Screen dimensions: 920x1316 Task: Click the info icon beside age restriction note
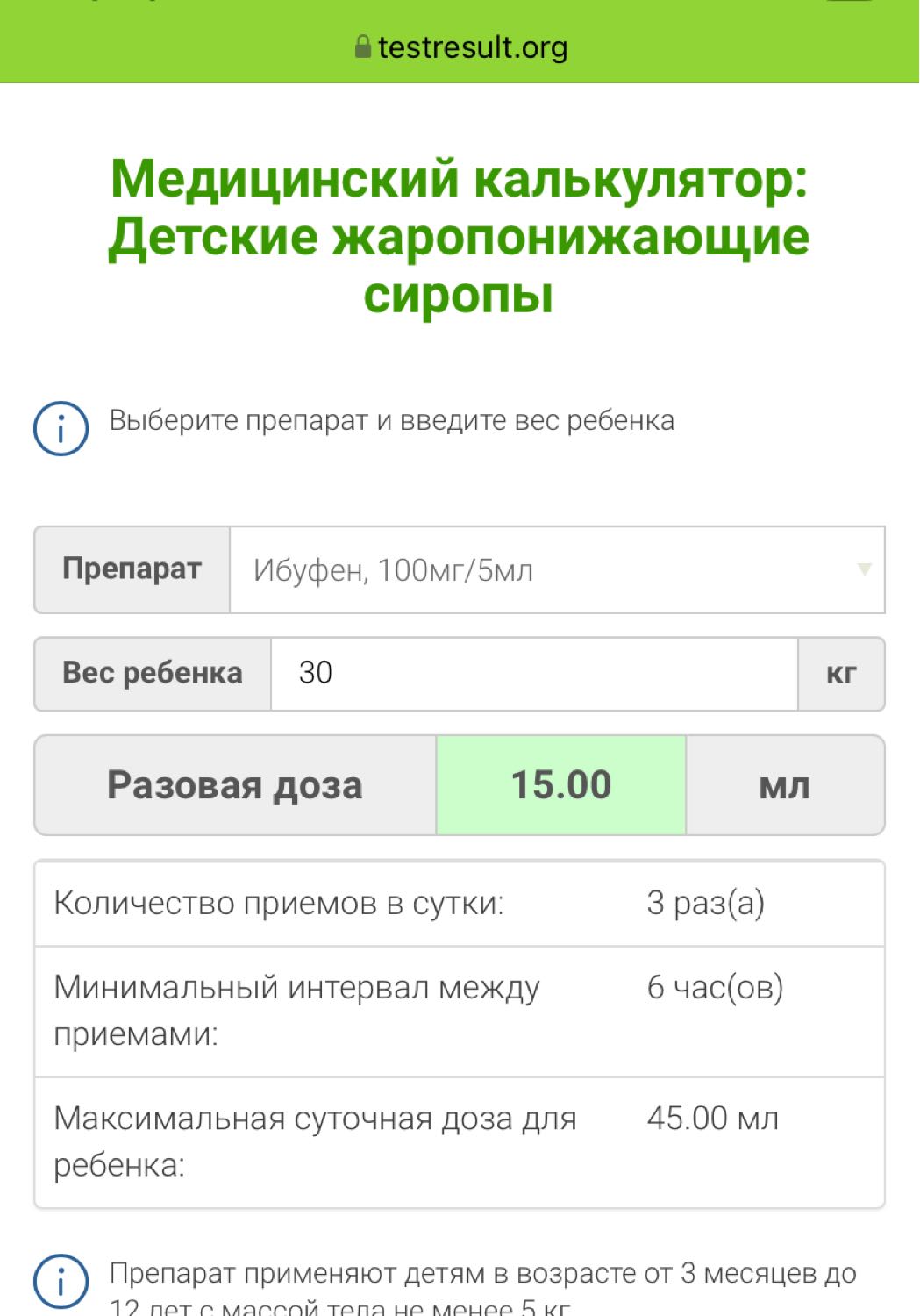[61, 1282]
